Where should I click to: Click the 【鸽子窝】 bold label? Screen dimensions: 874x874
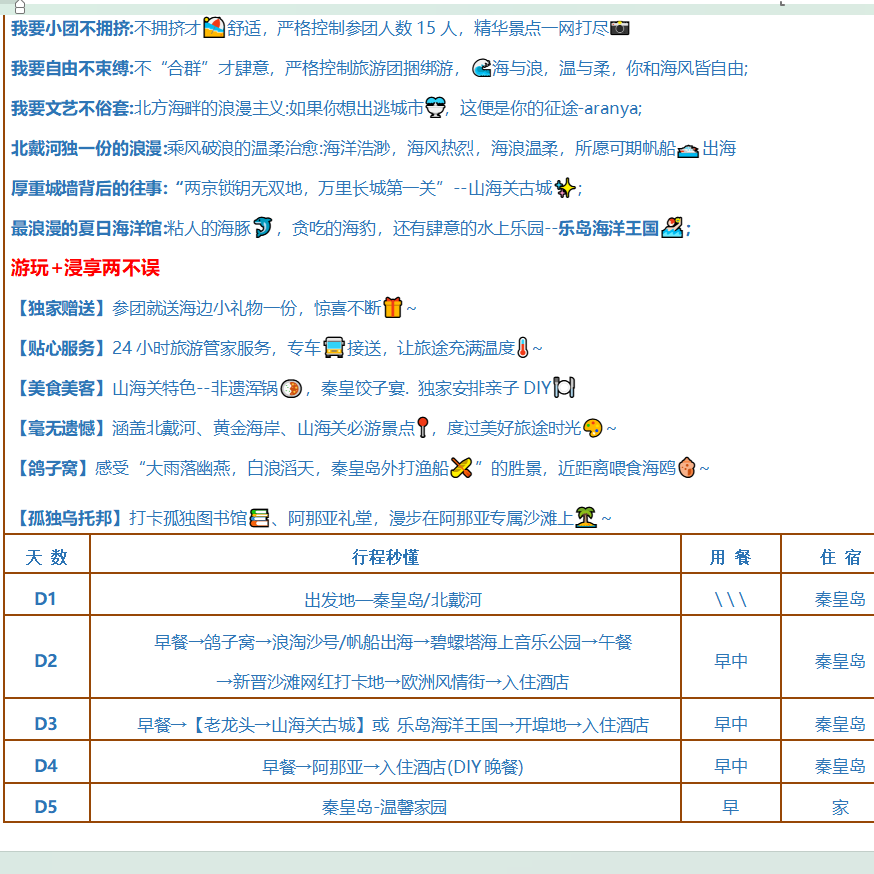coord(52,468)
